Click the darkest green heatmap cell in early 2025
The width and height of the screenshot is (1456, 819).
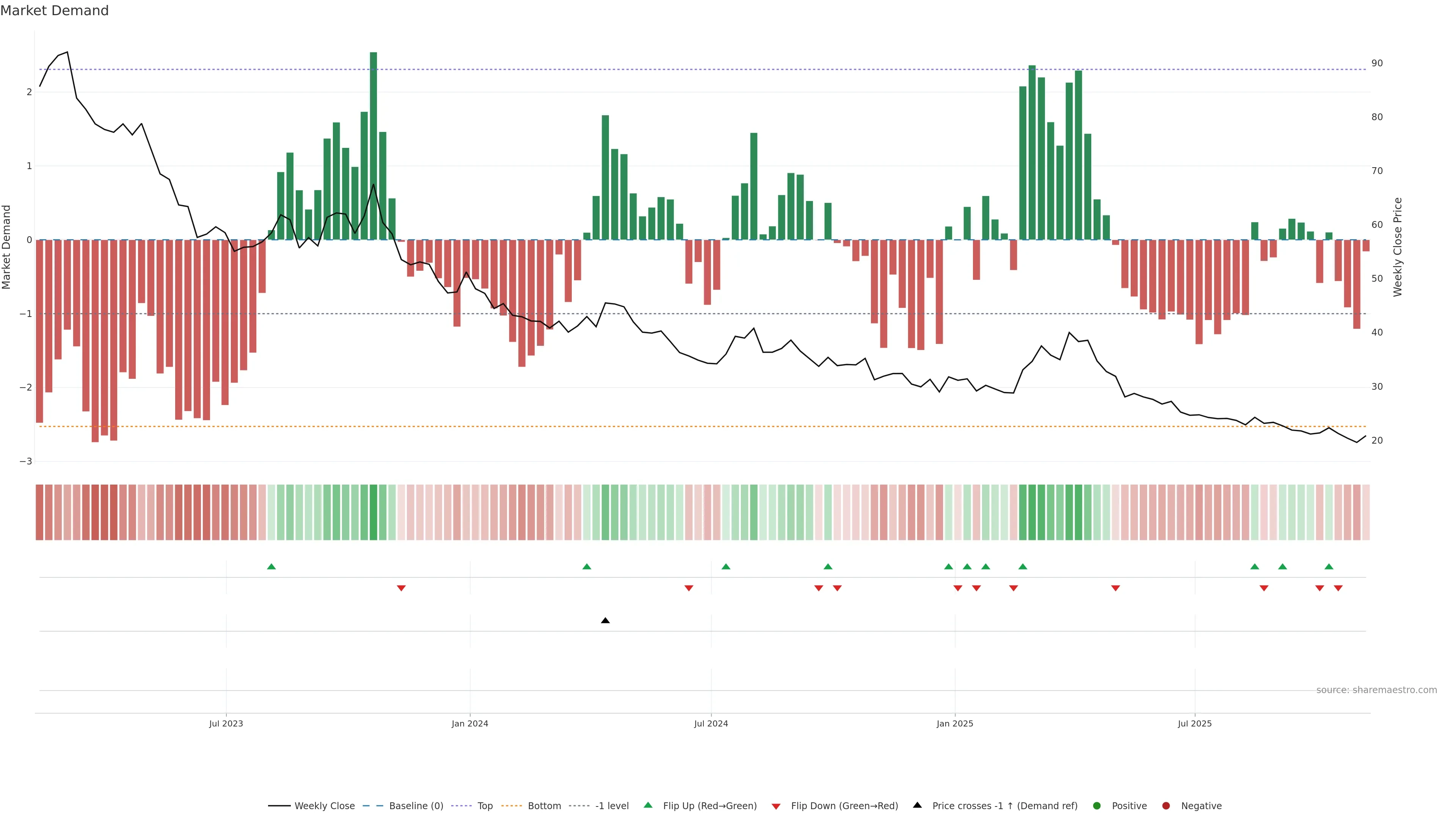(1032, 512)
